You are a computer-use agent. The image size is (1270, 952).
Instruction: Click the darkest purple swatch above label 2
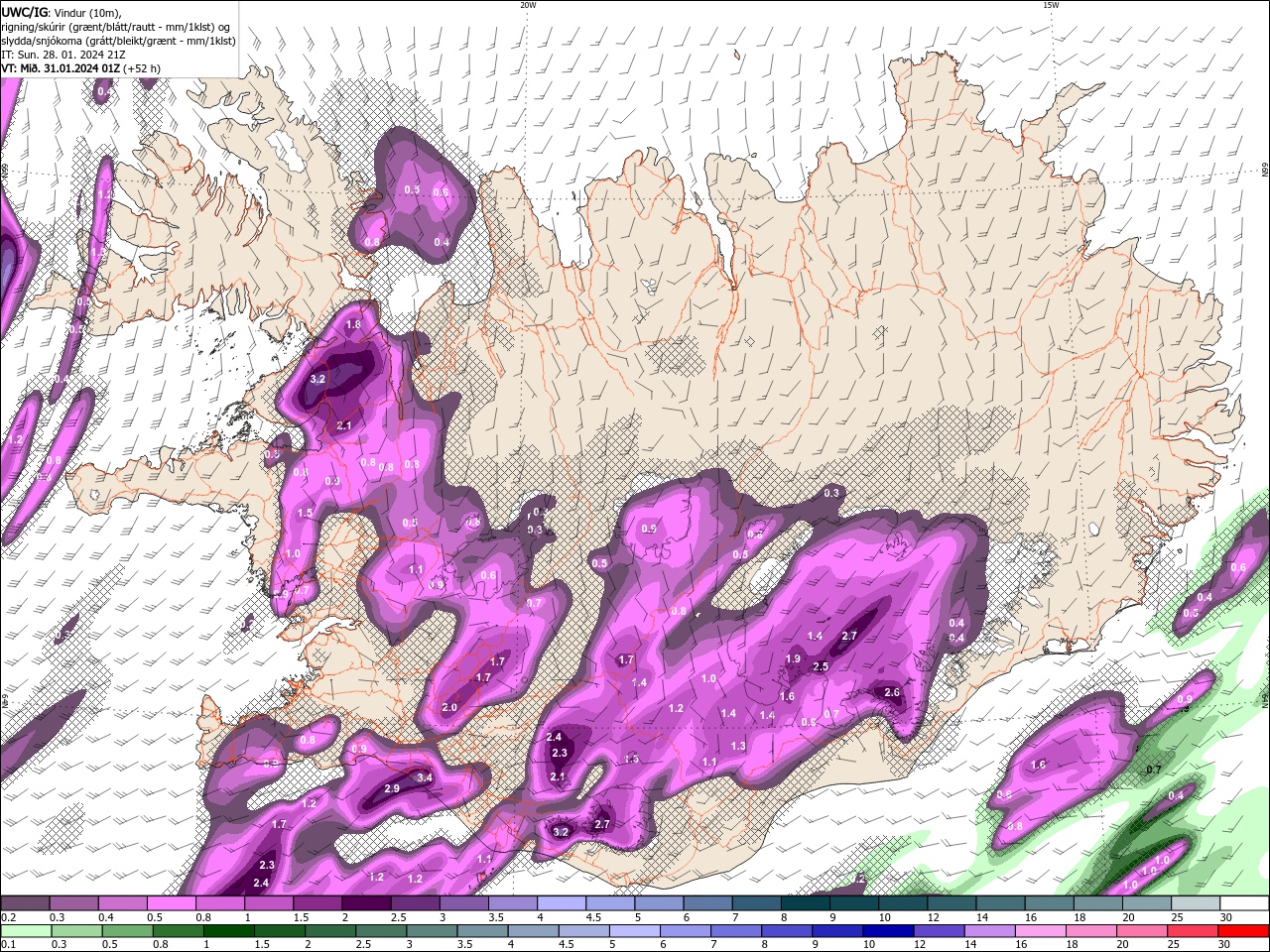pos(366,903)
